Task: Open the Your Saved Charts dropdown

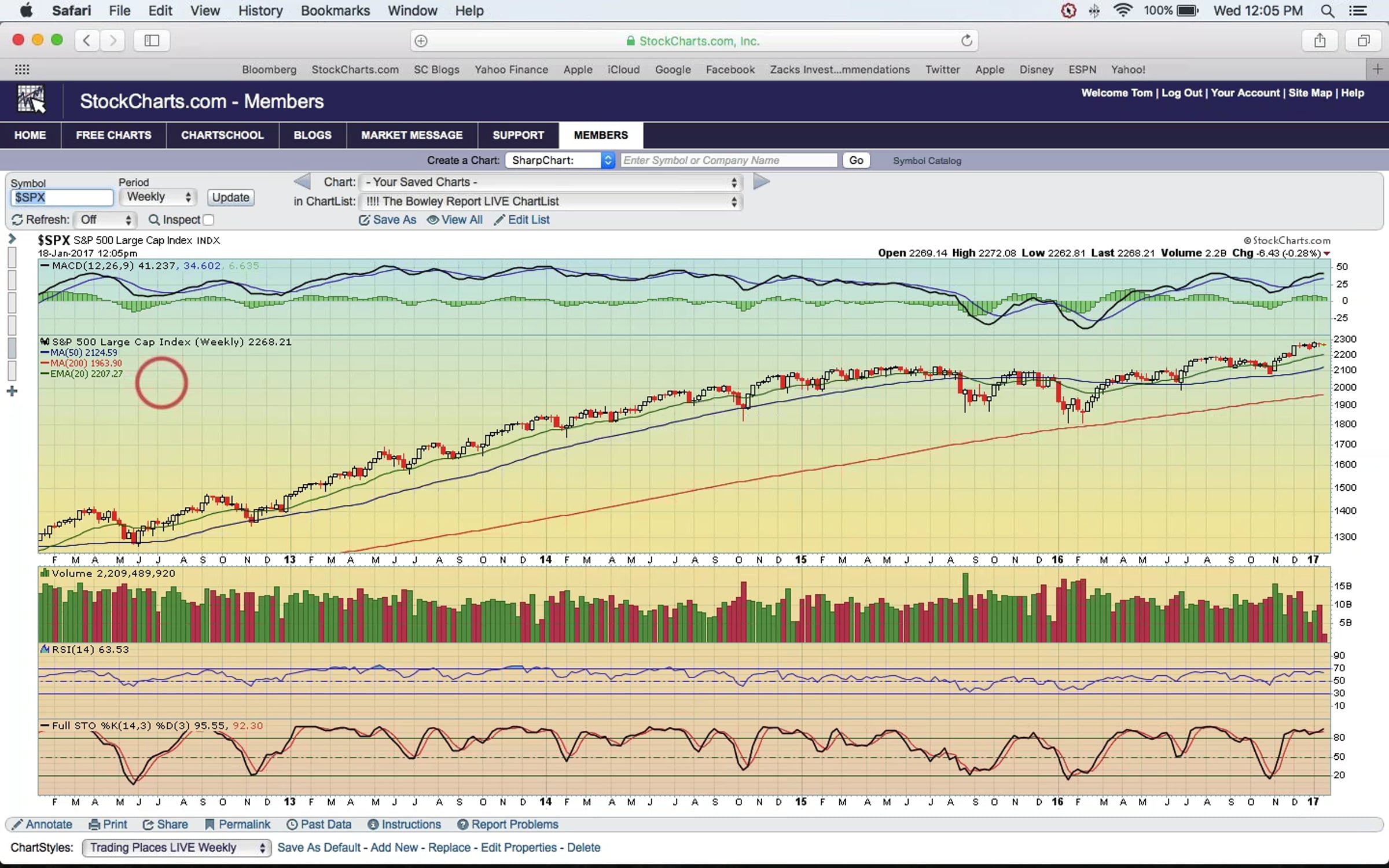Action: coord(550,182)
